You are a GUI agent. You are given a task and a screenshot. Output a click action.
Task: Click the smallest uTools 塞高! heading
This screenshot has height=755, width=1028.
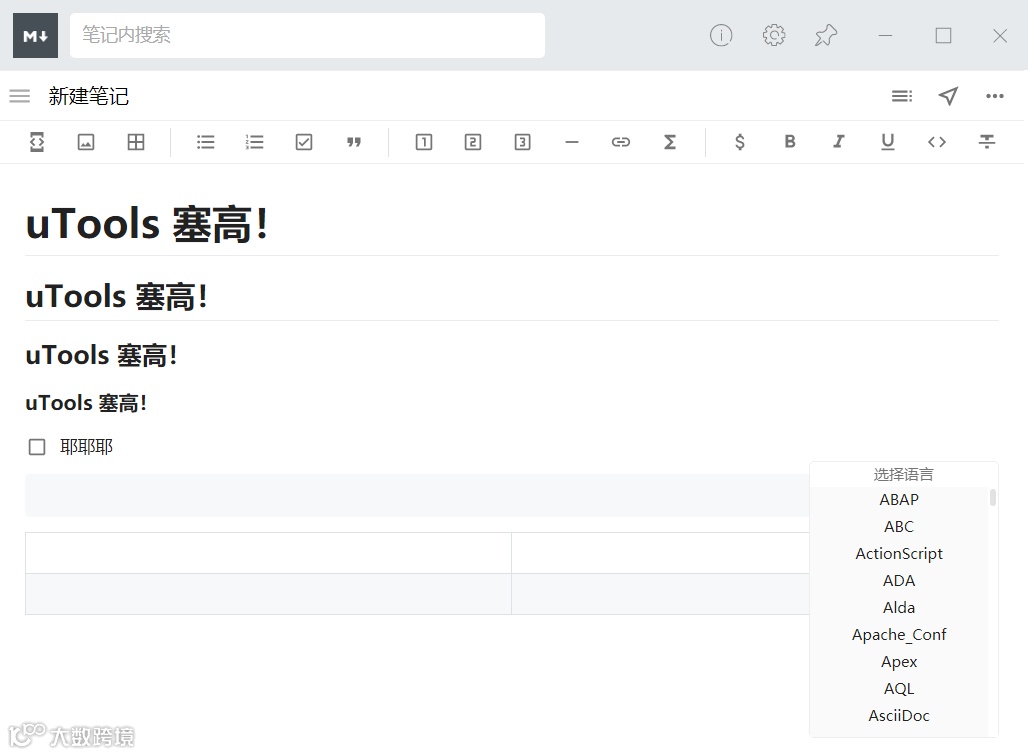pyautogui.click(x=85, y=403)
